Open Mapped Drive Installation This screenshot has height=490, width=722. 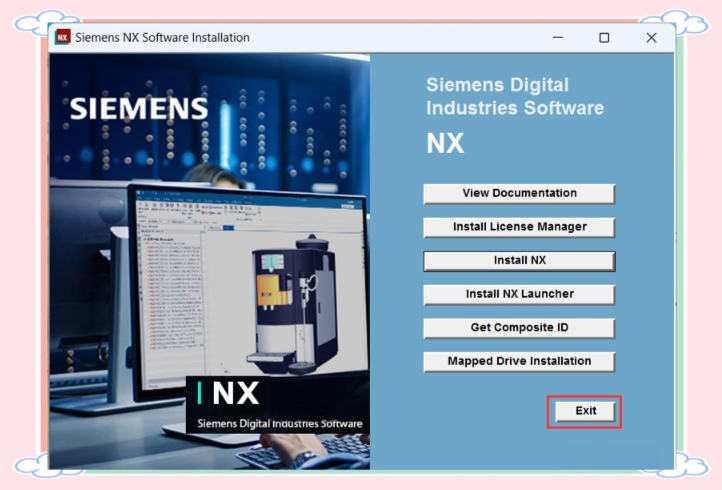point(519,362)
